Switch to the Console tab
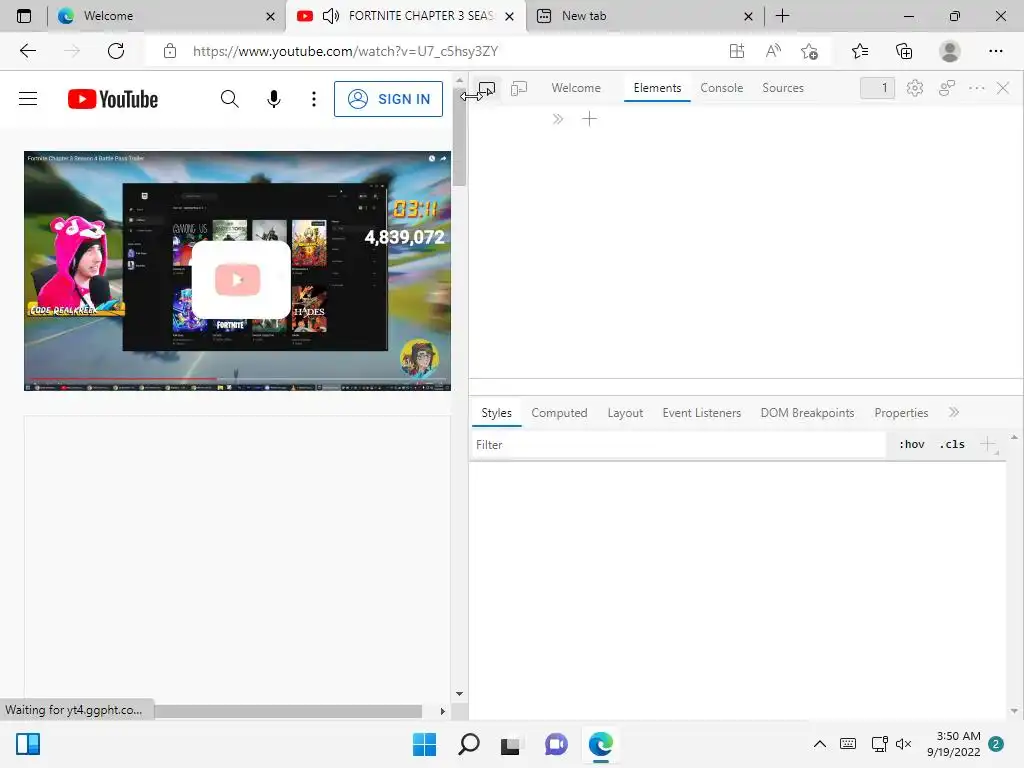Viewport: 1024px width, 768px height. point(722,88)
